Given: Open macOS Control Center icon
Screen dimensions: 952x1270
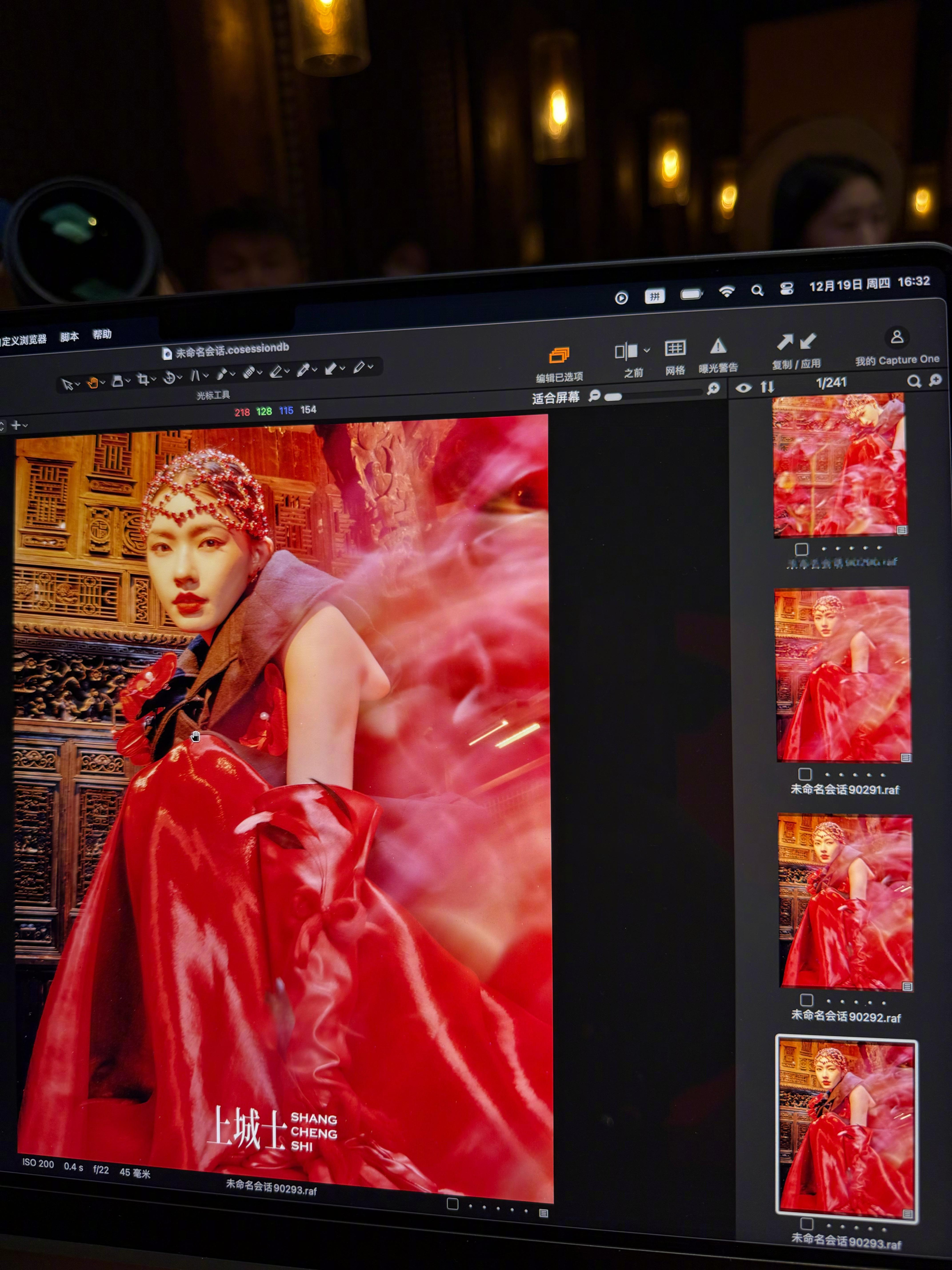Looking at the screenshot, I should tap(787, 289).
